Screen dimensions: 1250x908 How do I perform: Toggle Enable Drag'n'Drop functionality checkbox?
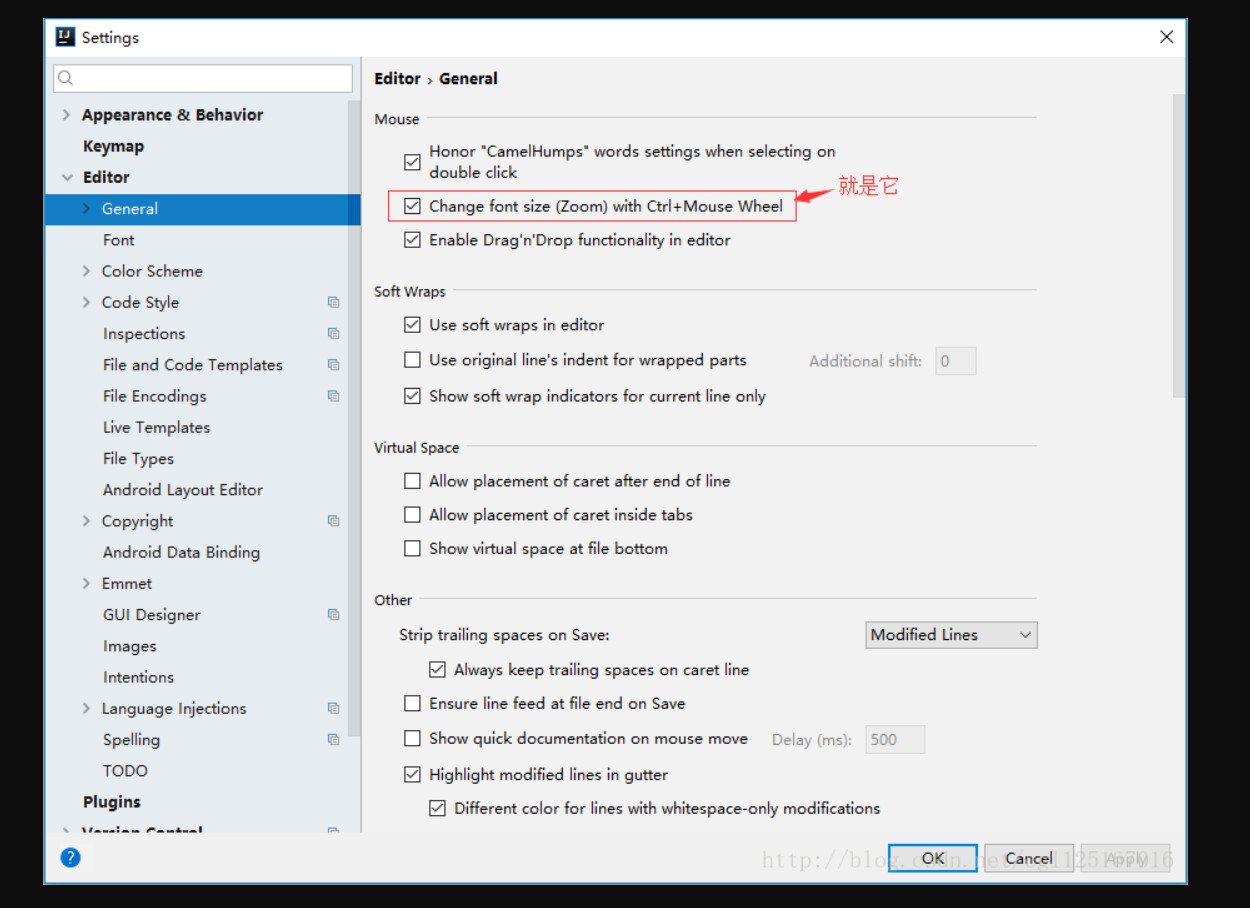click(412, 240)
